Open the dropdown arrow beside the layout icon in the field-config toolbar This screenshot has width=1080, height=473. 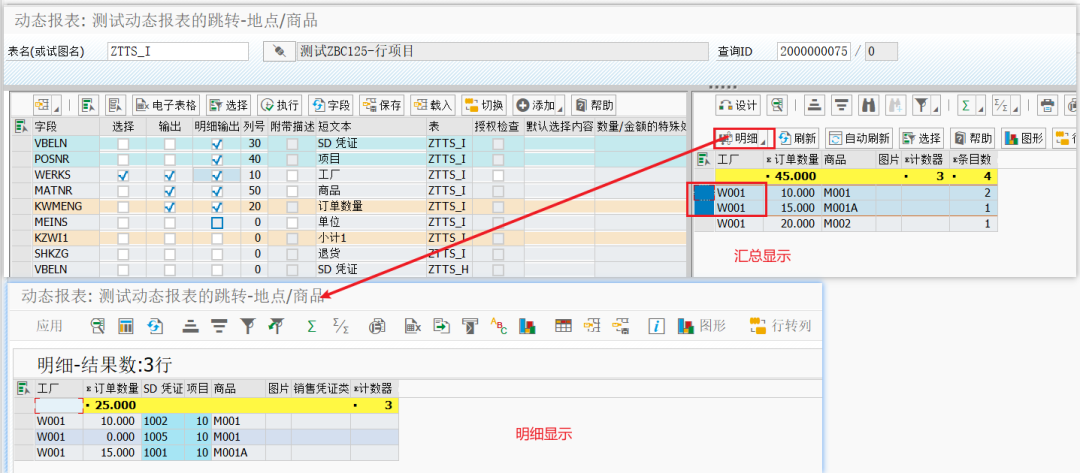coord(56,109)
